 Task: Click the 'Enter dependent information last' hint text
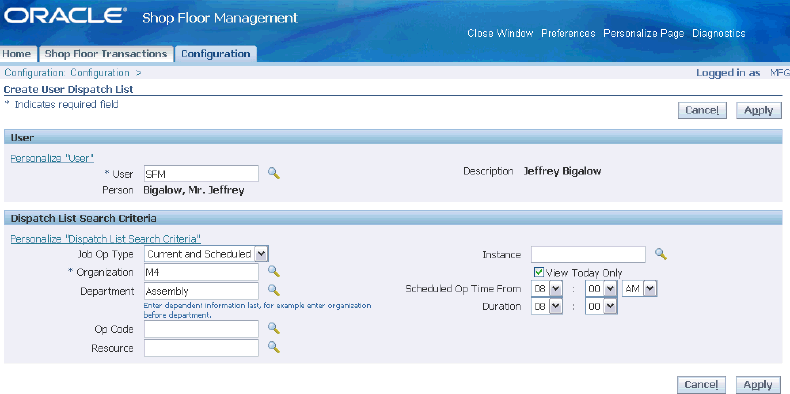(257, 310)
